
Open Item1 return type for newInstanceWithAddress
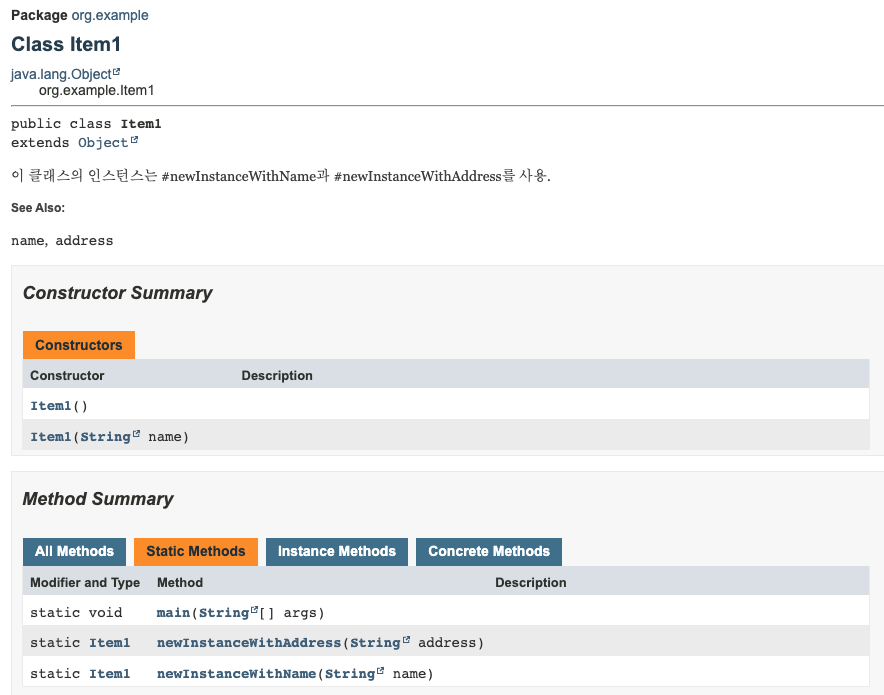[x=109, y=643]
